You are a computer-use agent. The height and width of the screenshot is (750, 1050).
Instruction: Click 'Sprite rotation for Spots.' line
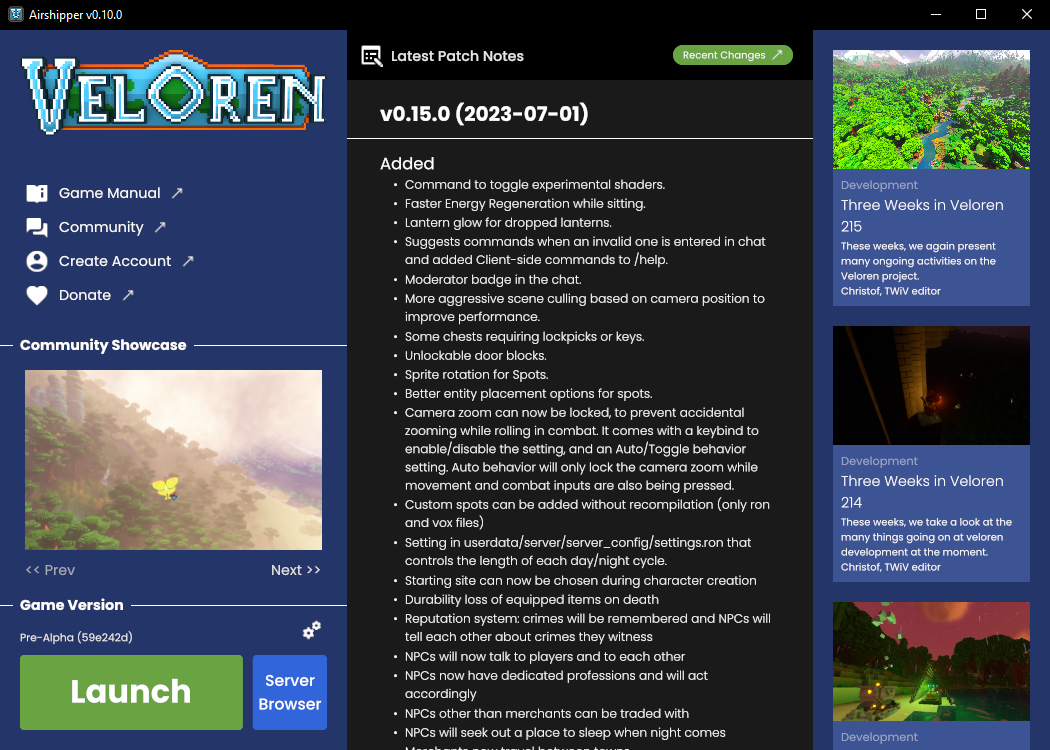tap(476, 374)
